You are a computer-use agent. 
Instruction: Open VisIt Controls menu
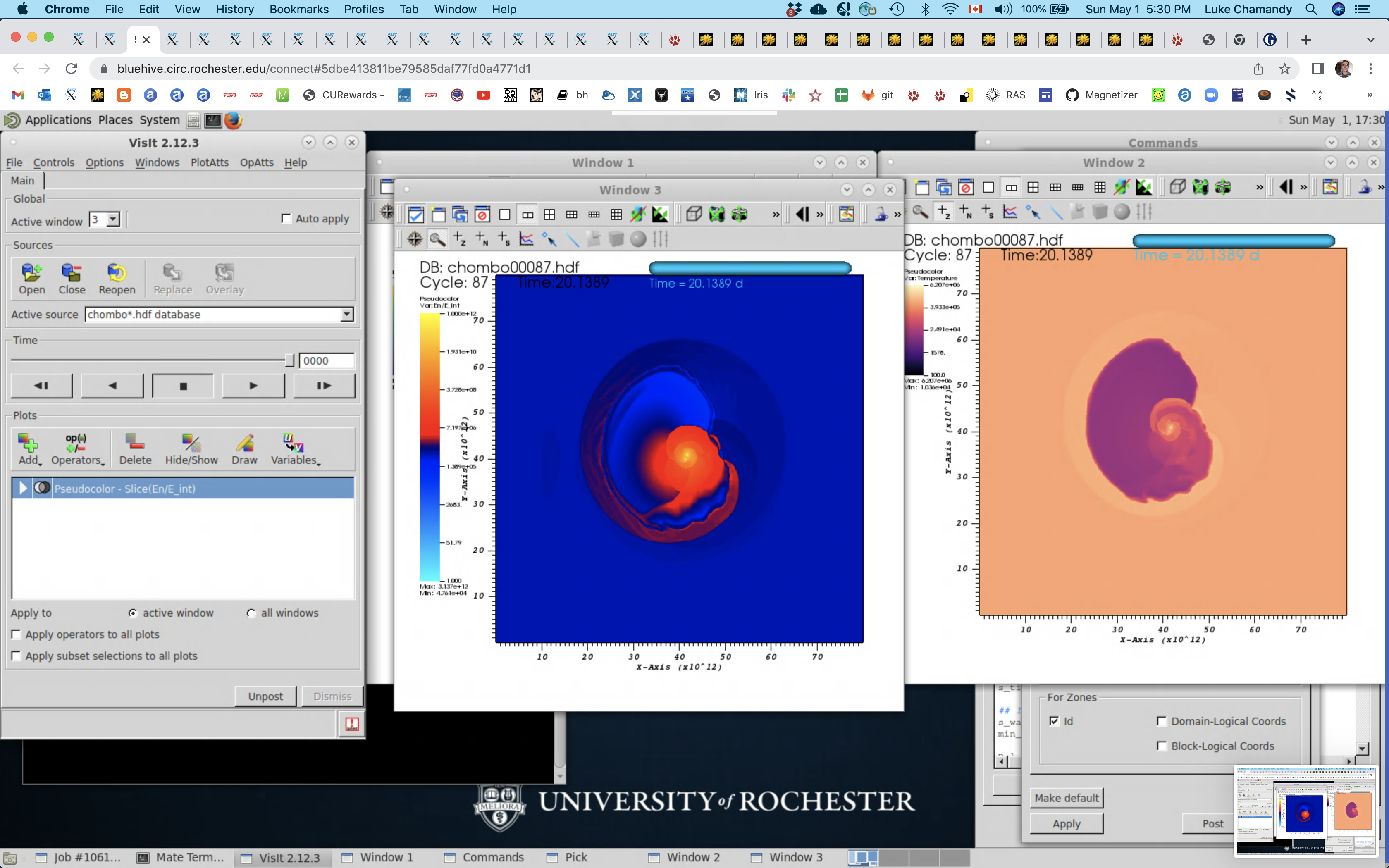54,162
